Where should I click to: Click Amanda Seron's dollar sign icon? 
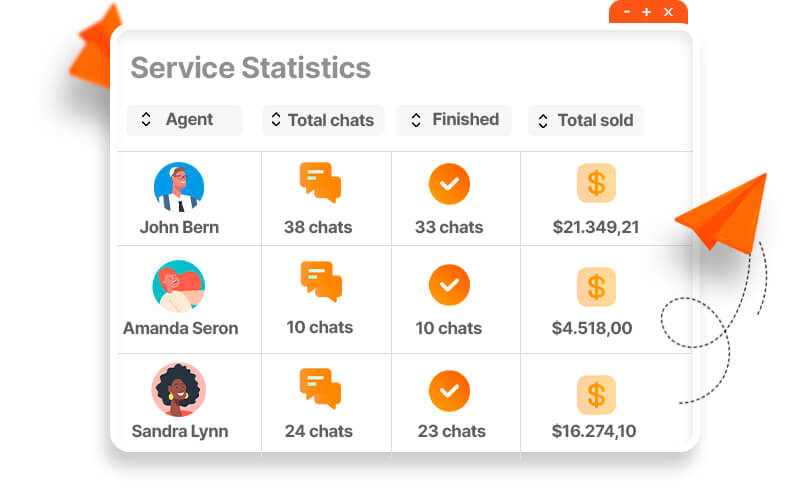pyautogui.click(x=596, y=287)
